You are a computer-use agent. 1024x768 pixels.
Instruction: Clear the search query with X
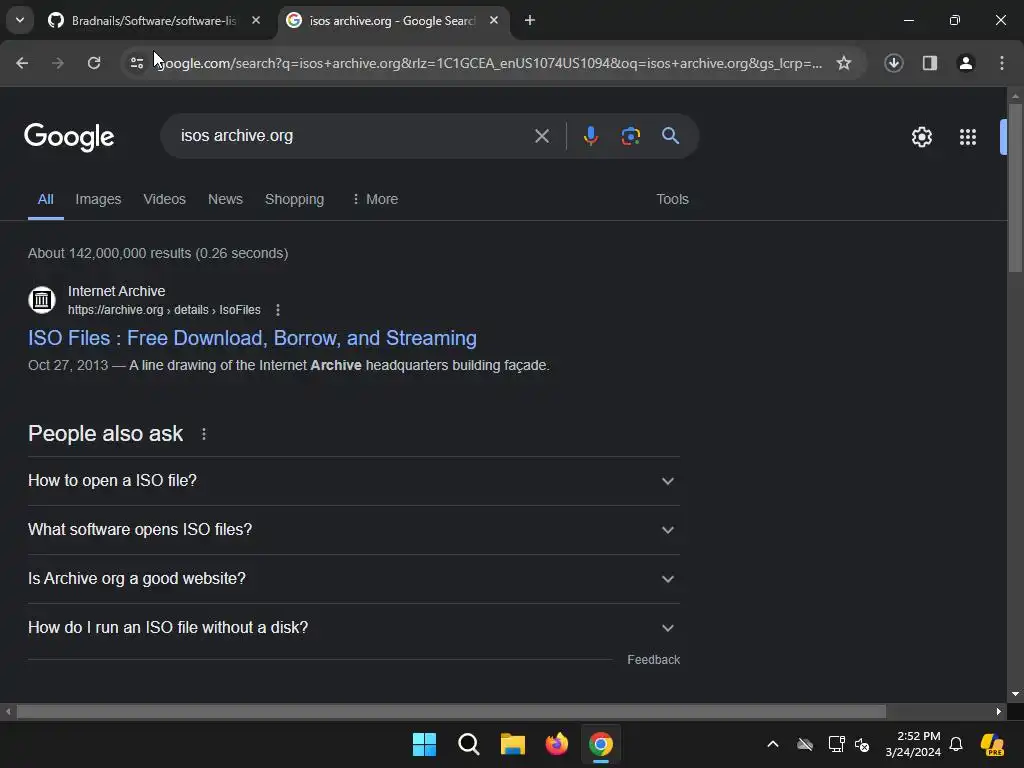pos(541,136)
